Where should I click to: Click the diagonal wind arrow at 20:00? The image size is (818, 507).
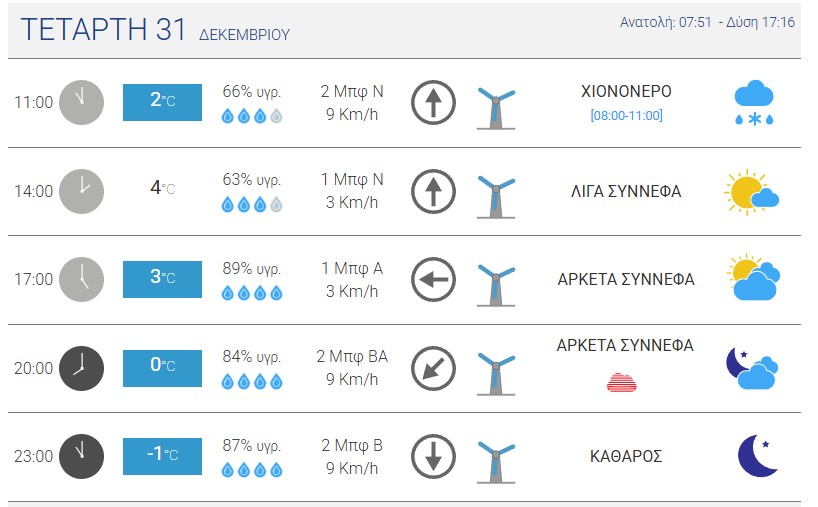tap(433, 368)
